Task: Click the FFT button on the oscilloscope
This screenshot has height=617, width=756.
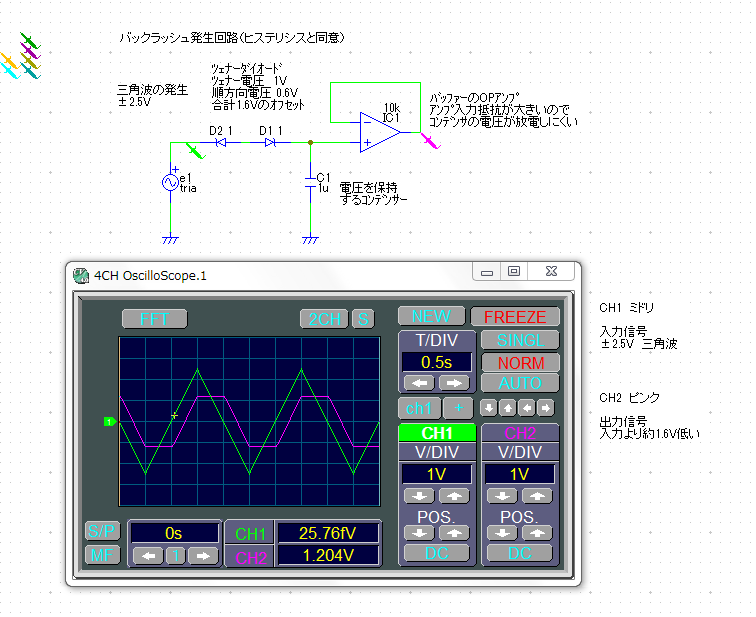Action: pos(154,319)
